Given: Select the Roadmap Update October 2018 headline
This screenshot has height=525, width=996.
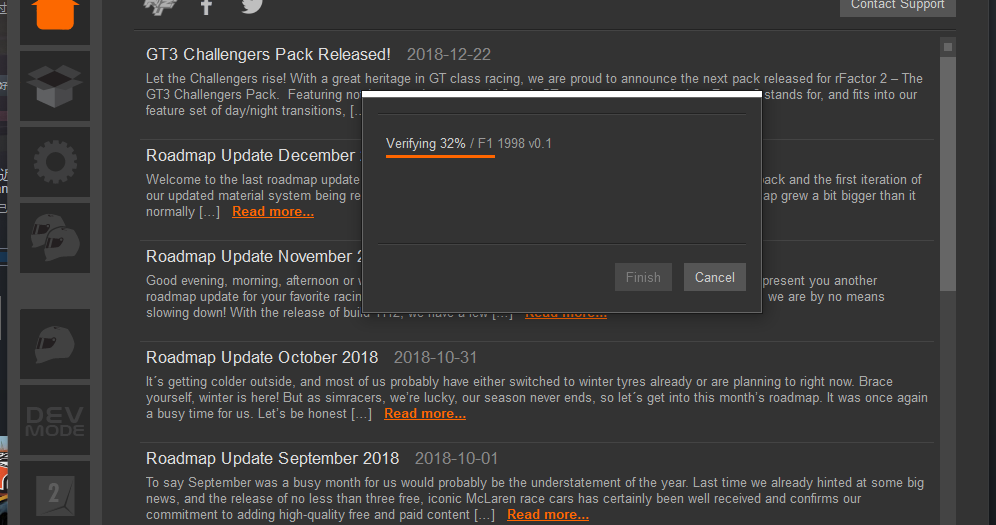Looking at the screenshot, I should (262, 357).
